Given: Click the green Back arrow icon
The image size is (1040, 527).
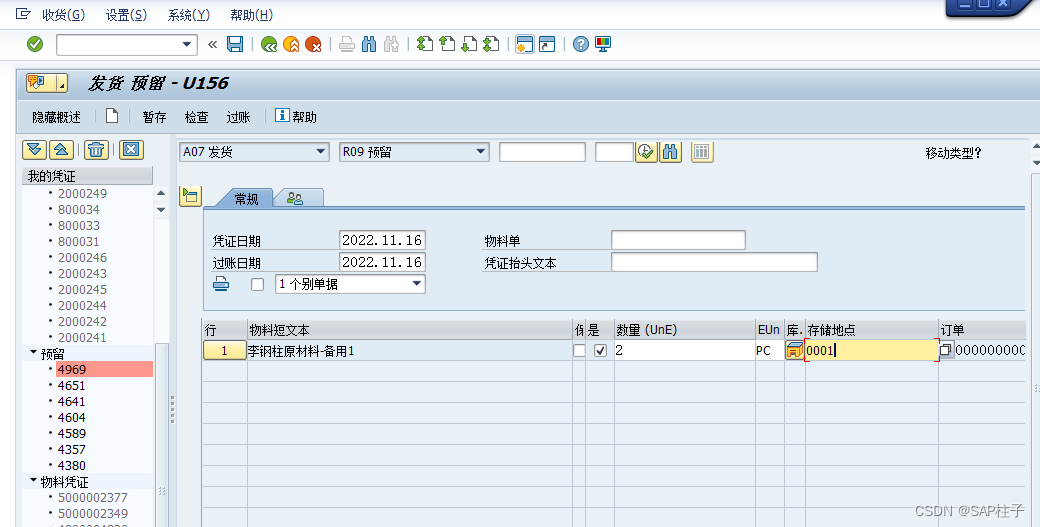Looking at the screenshot, I should (x=269, y=44).
